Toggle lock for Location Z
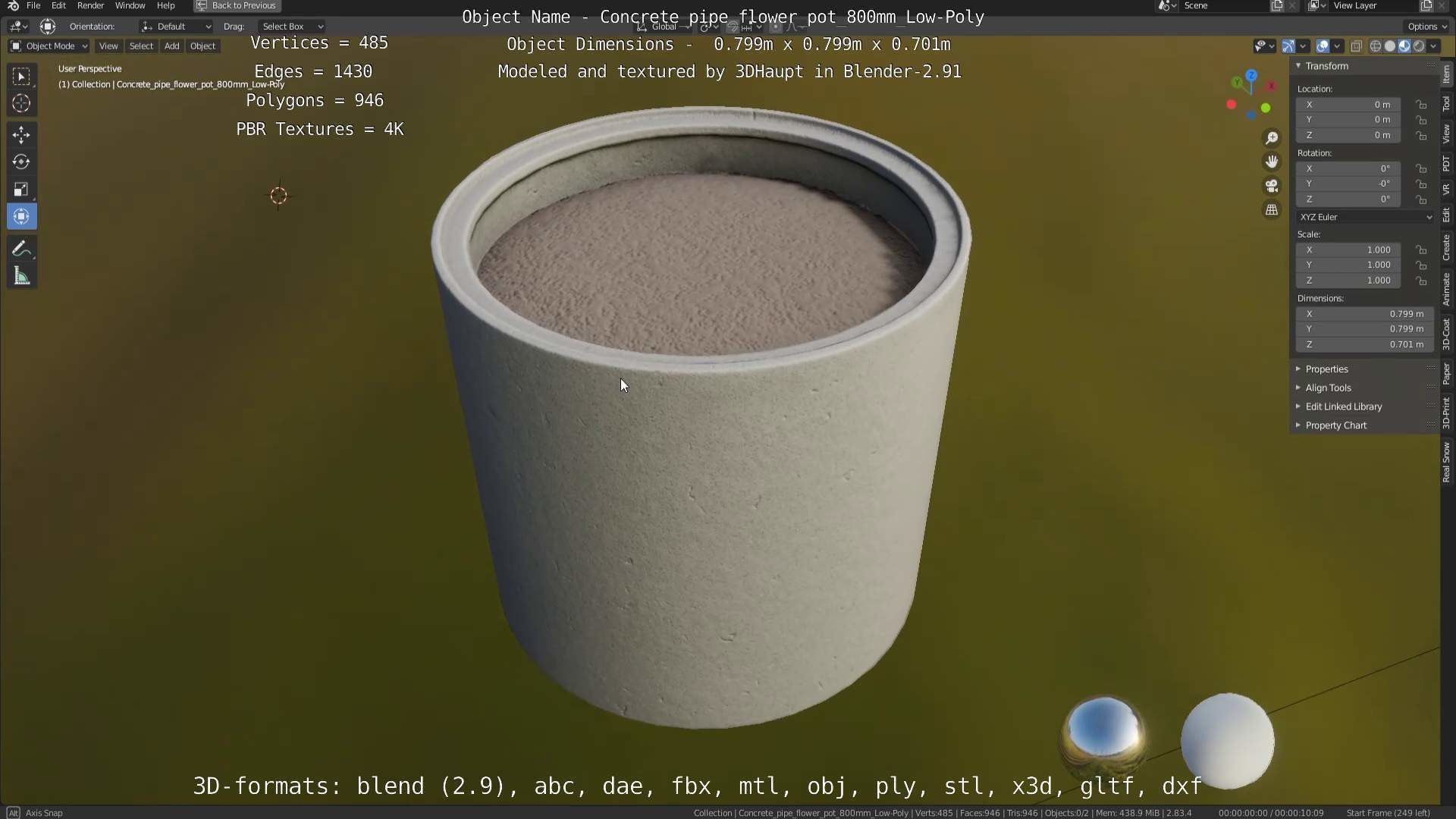Screen dimensions: 1456x819 tap(1421, 135)
